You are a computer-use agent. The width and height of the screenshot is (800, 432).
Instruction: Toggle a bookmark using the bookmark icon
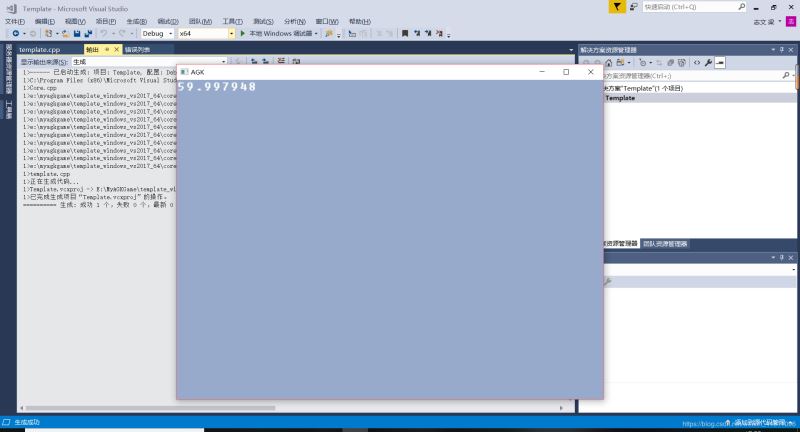(x=405, y=33)
